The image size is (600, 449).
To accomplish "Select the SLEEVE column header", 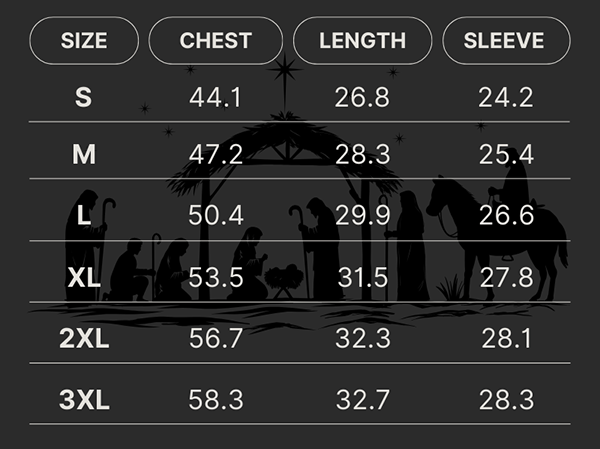I will 504,41.
